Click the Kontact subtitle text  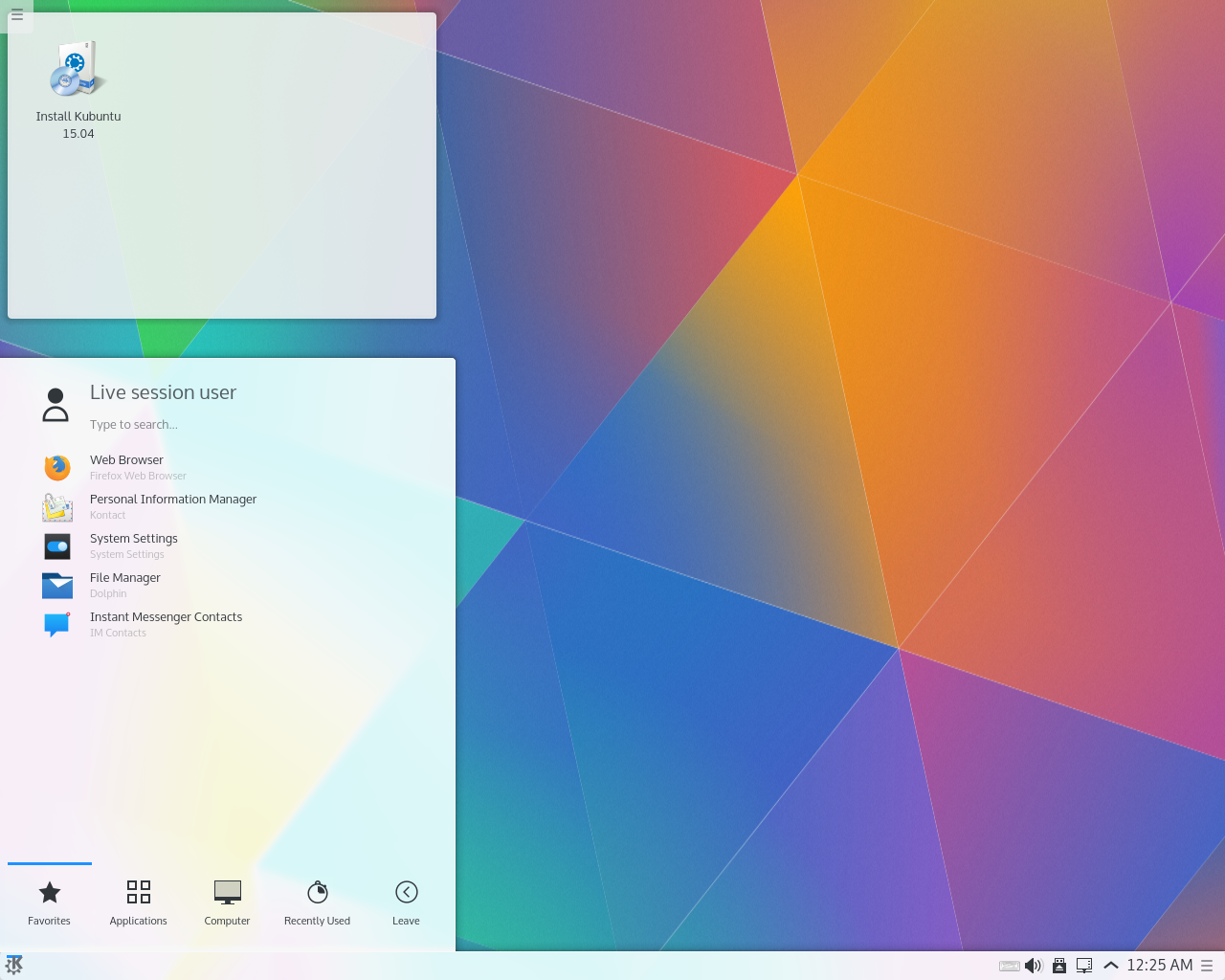tap(107, 515)
